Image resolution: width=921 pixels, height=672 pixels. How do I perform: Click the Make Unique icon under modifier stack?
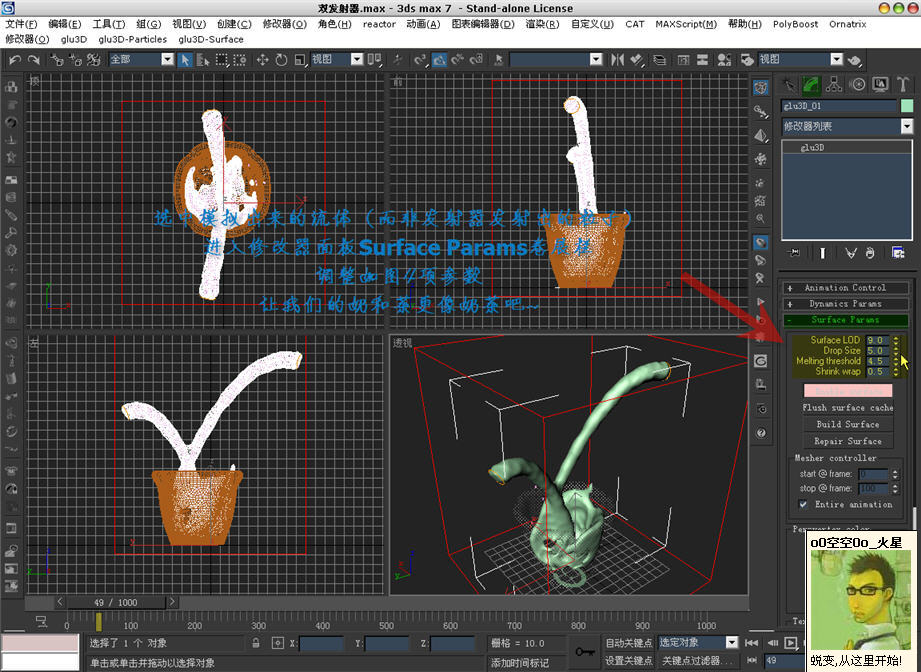click(x=850, y=253)
